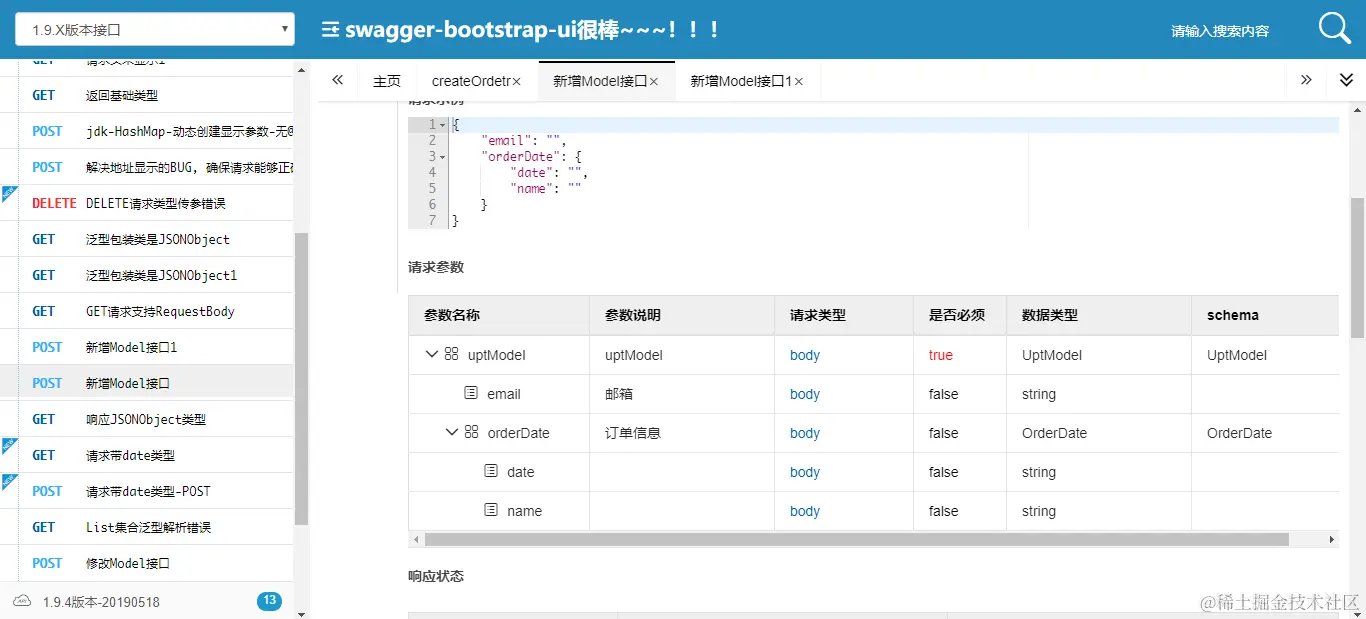
Task: Fold JSON code at line 1
Action: (x=442, y=125)
